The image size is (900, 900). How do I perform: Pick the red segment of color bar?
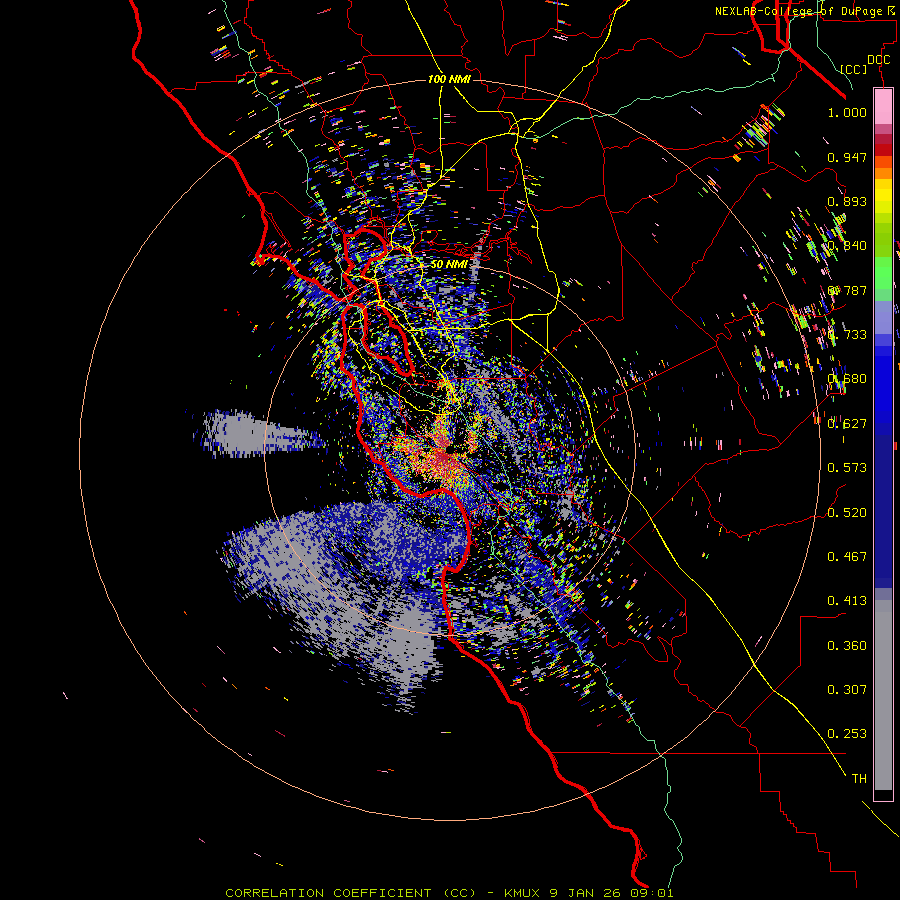(883, 149)
